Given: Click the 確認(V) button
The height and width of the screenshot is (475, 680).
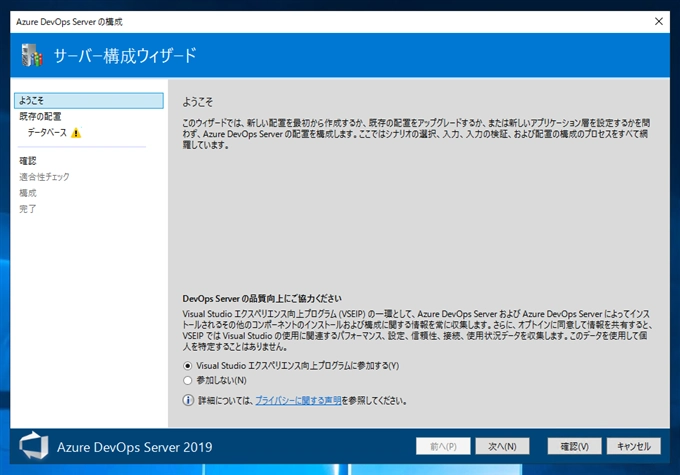Looking at the screenshot, I should coord(574,446).
